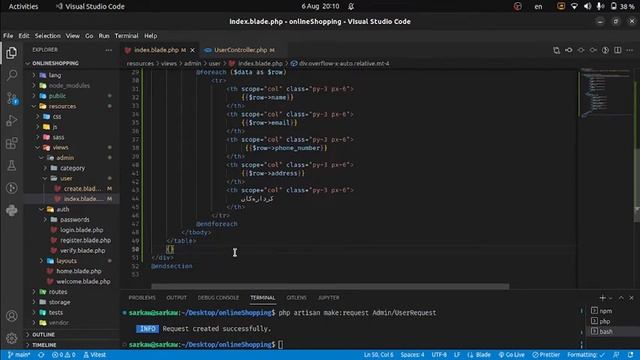Open the Explorer view in activity bar
The width and height of the screenshot is (640, 360).
tap(11, 53)
